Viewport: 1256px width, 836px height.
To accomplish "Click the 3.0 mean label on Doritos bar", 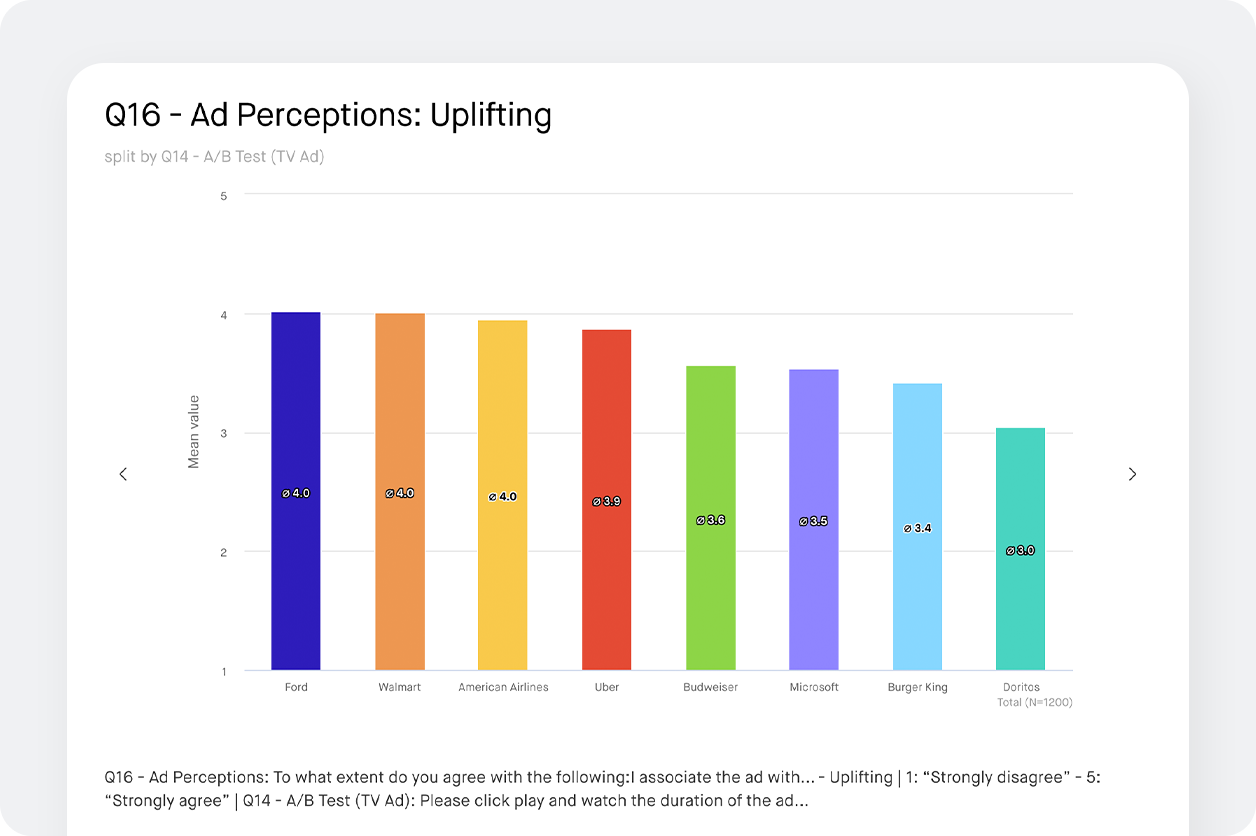I will 1021,550.
